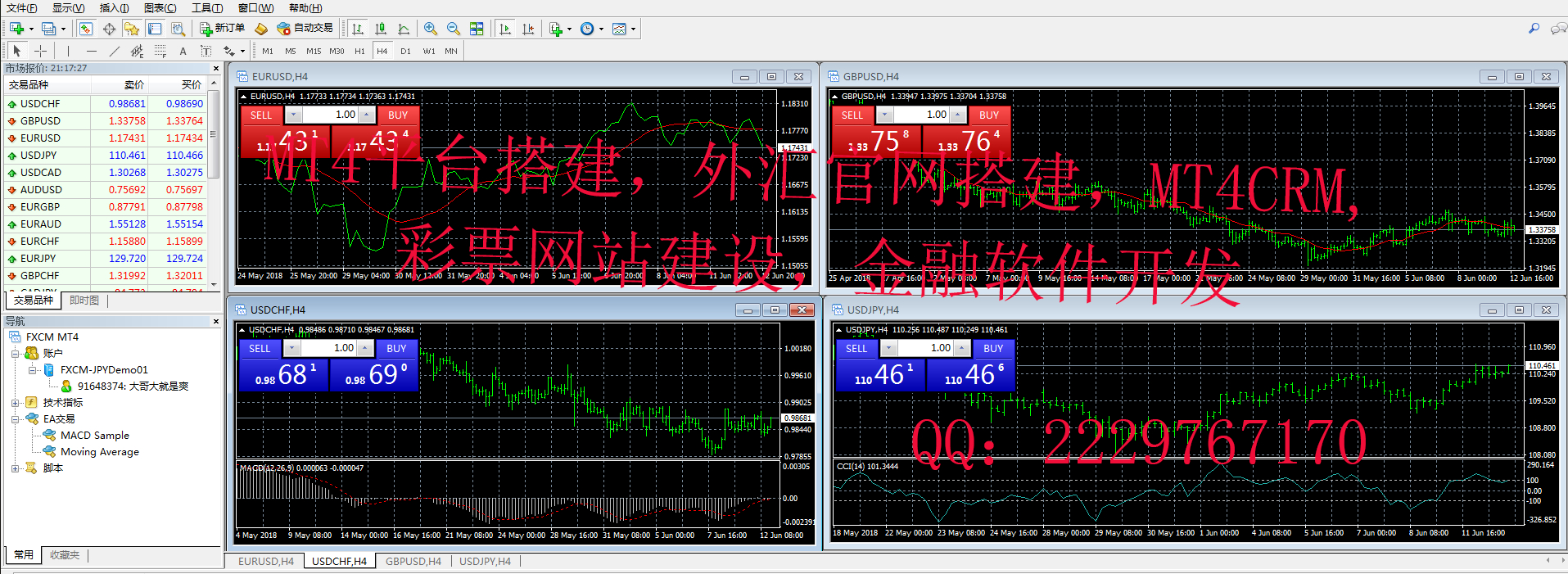Switch to the GBPUSD,H4 chart tab
The height and width of the screenshot is (574, 1568).
click(413, 561)
